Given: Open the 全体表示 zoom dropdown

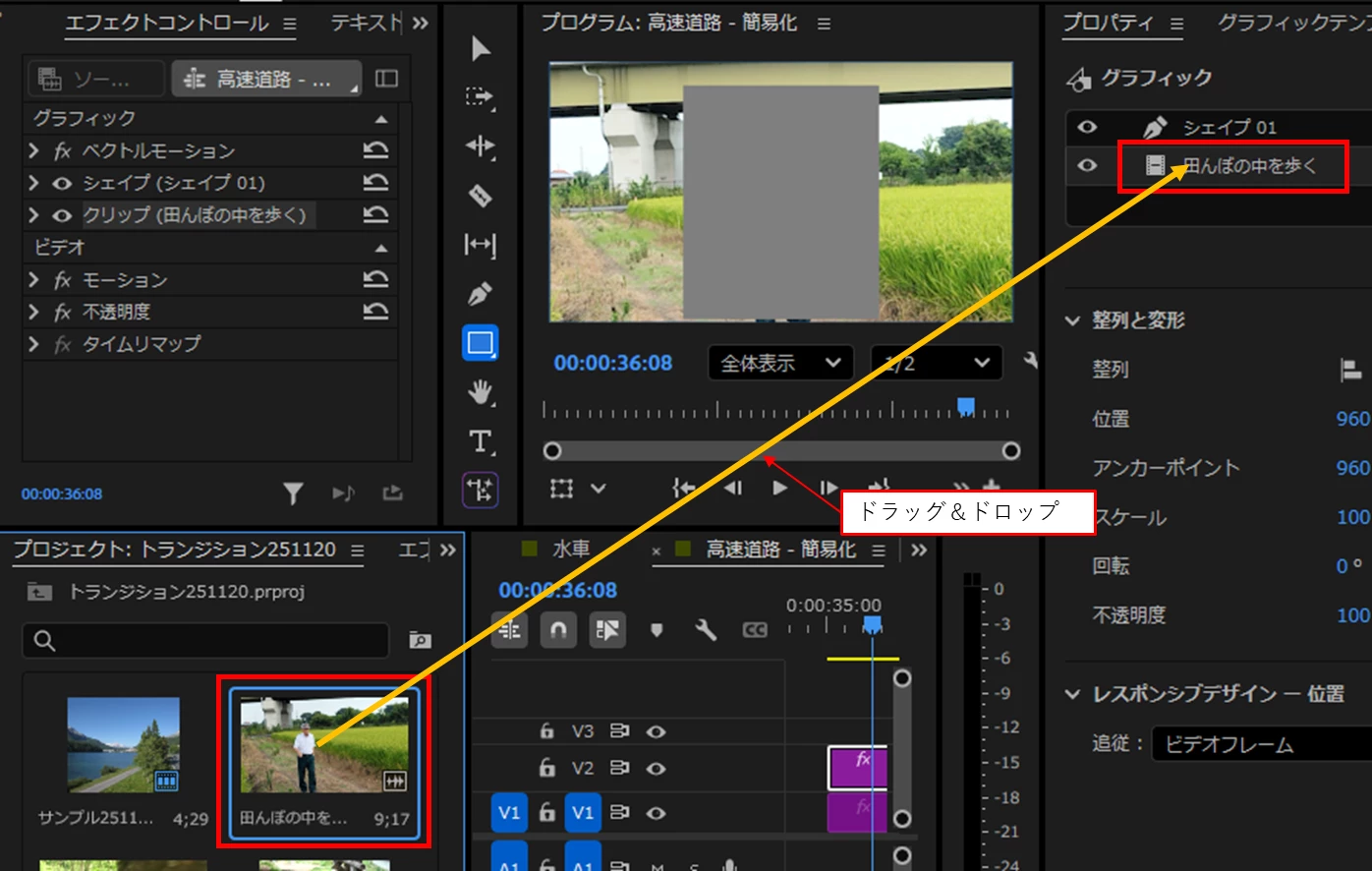Looking at the screenshot, I should click(781, 363).
